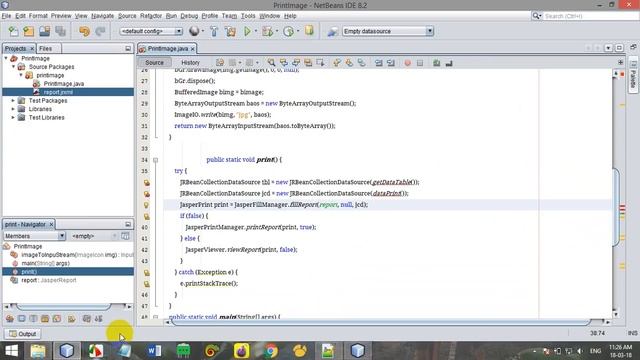Click the New File toolbar icon
Screen dimensions: 640x360
click(x=13, y=31)
